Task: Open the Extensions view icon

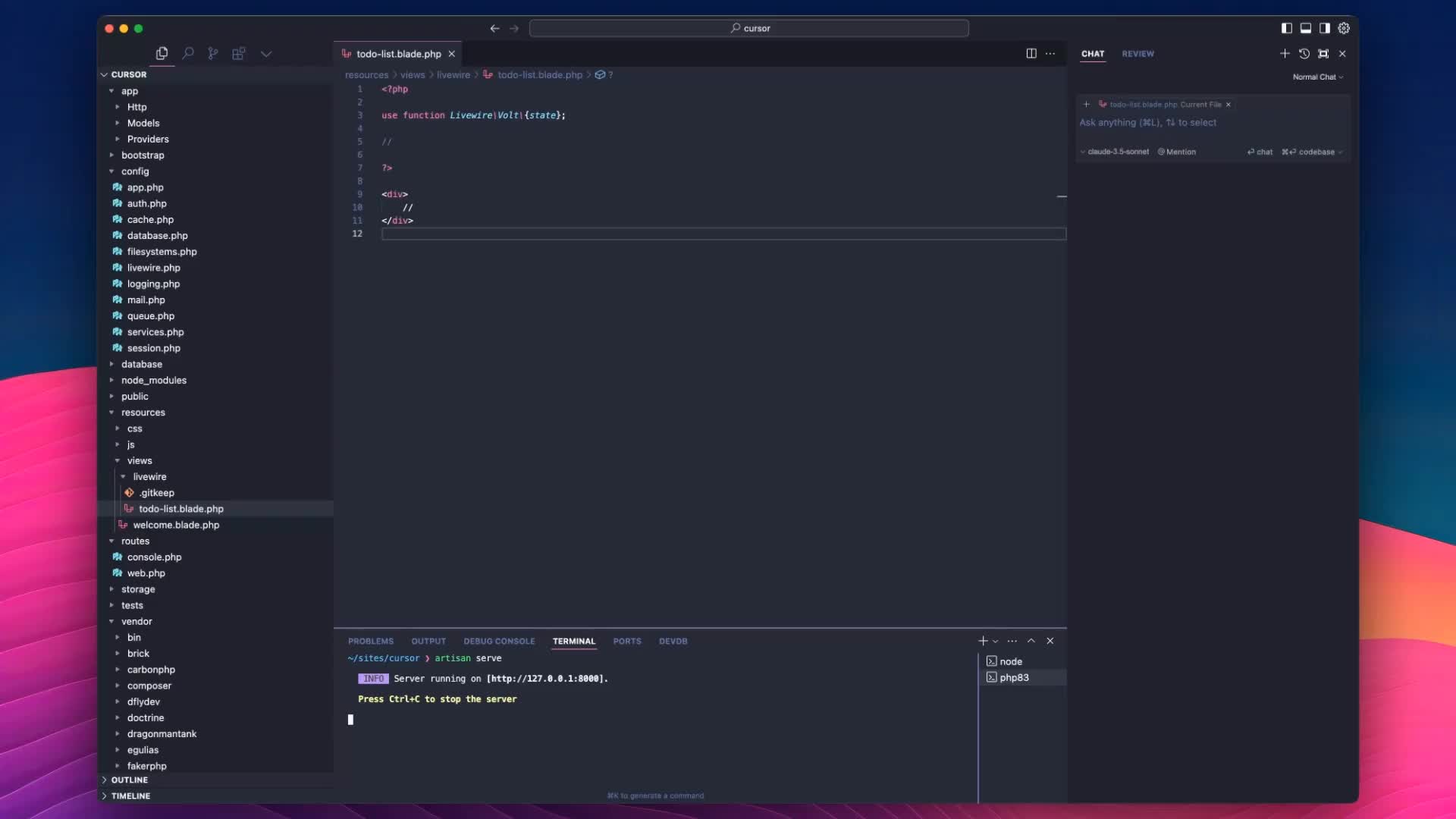Action: coord(239,53)
